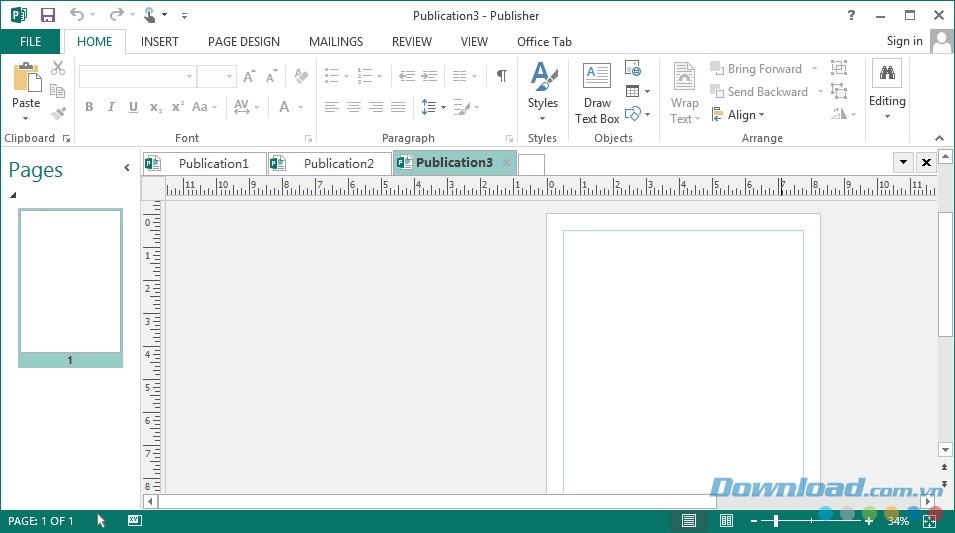Click the Undo arrow icon

tap(77, 15)
